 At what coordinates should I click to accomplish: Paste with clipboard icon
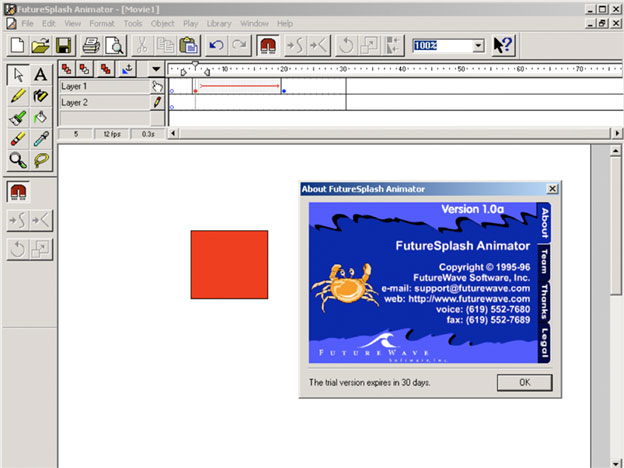click(189, 45)
